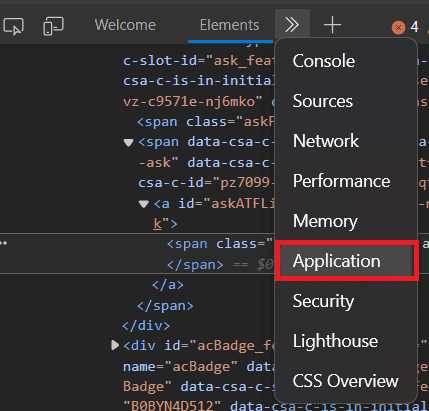Click the plus icon to add tool
Image resolution: width=429 pixels, height=411 pixels.
coord(332,25)
